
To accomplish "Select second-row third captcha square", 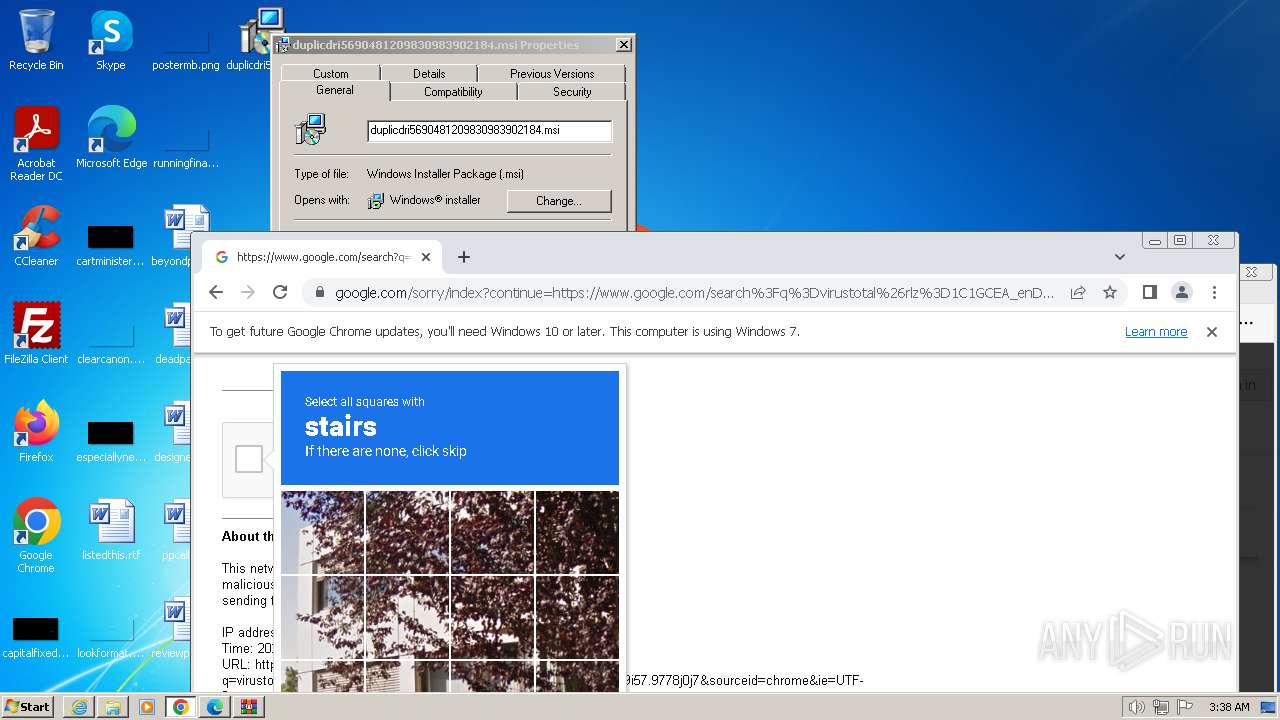I will [x=492, y=617].
